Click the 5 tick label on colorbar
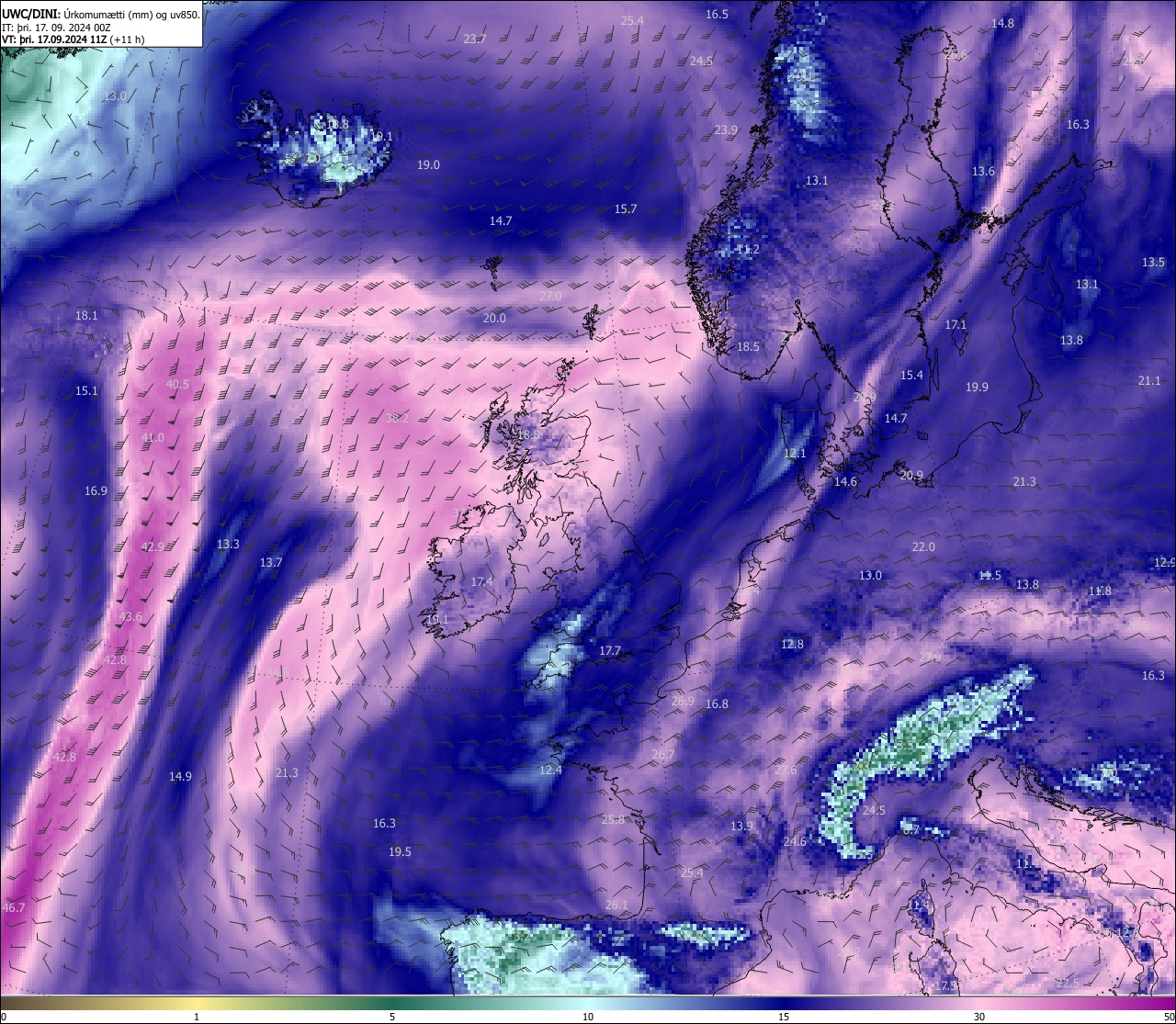1176x1024 pixels. coord(392,1016)
